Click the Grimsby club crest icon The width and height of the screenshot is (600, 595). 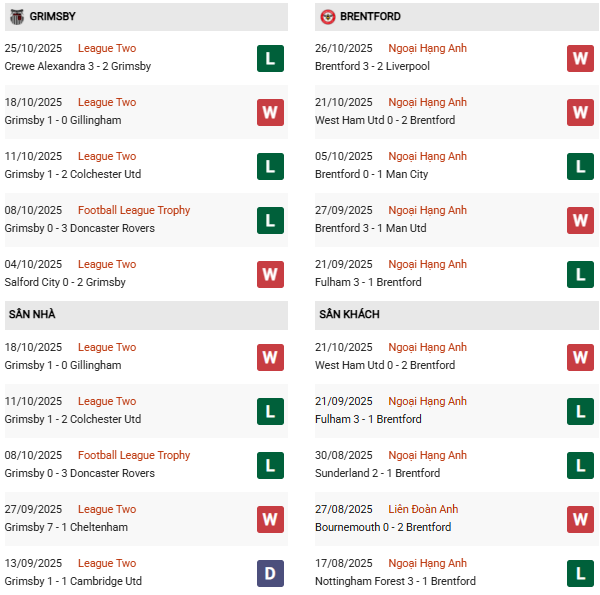[17, 17]
